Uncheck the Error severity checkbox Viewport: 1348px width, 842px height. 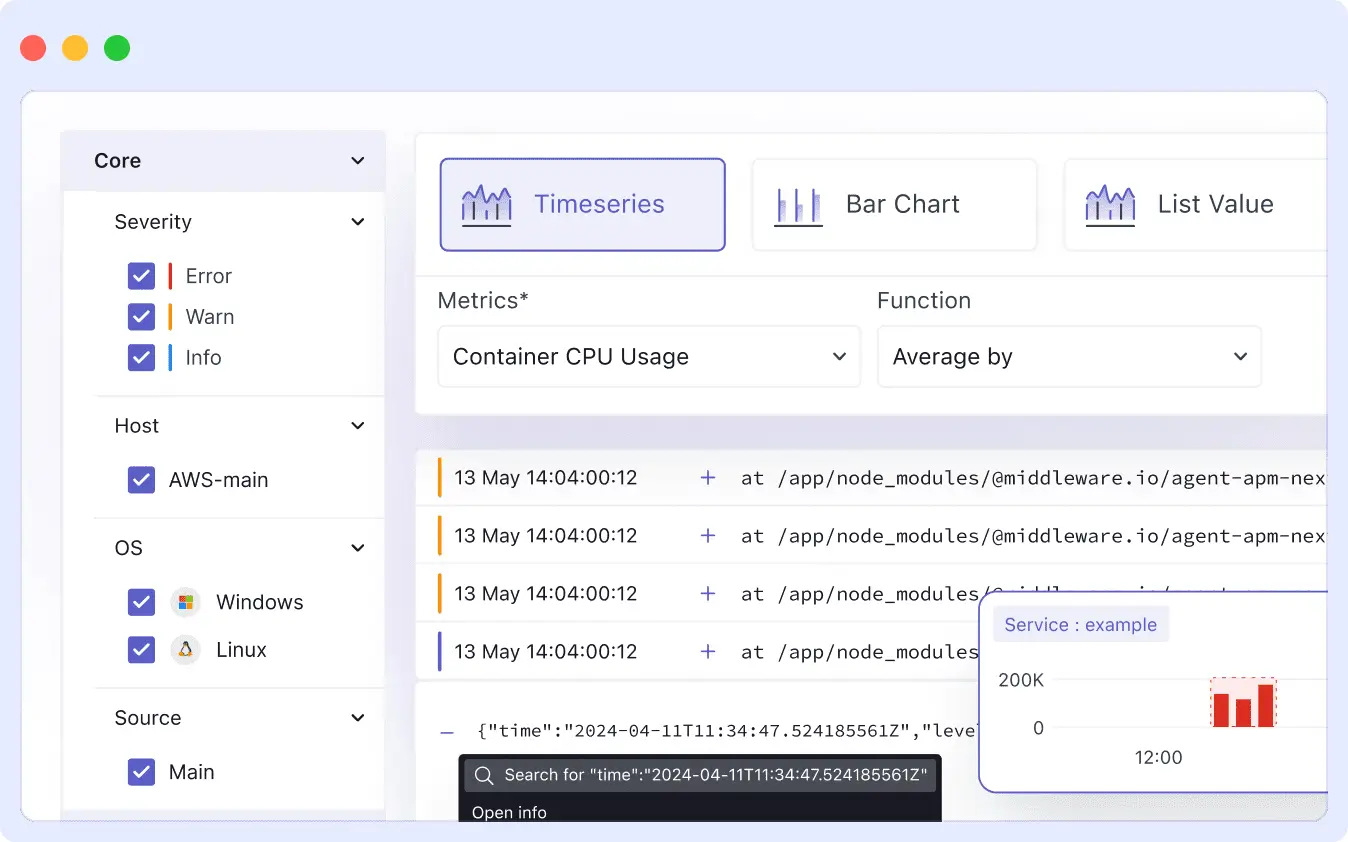point(141,276)
